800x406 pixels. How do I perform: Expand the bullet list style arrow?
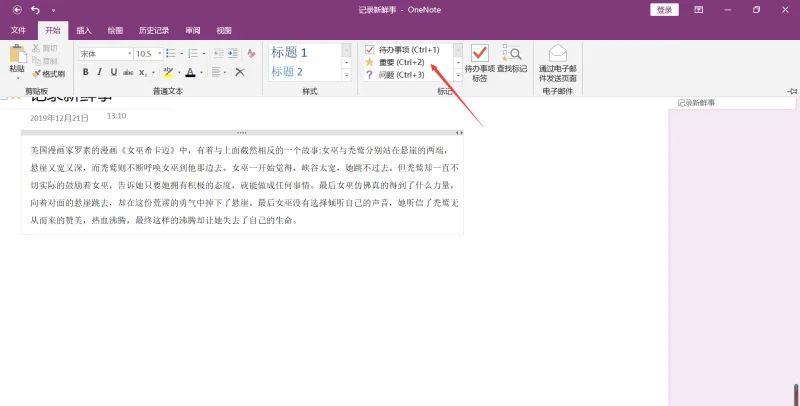182,54
